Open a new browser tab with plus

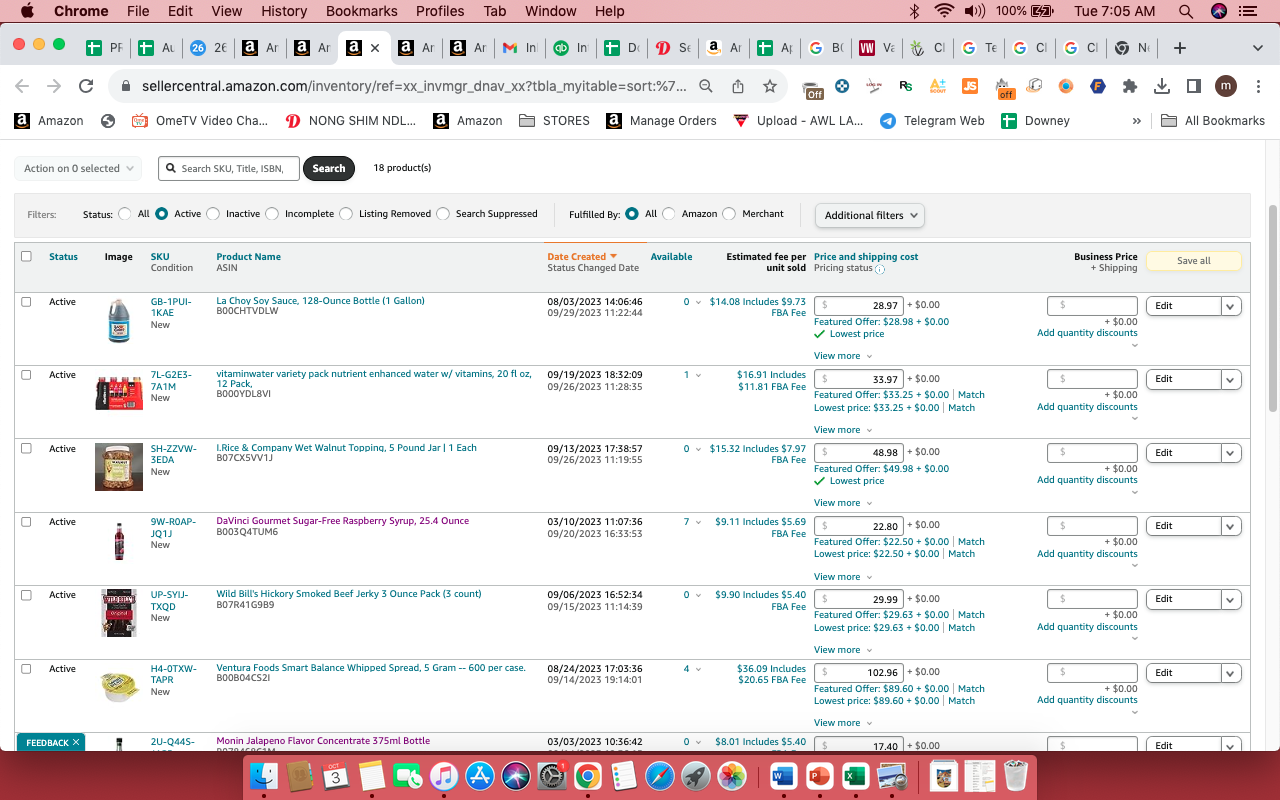[1180, 48]
